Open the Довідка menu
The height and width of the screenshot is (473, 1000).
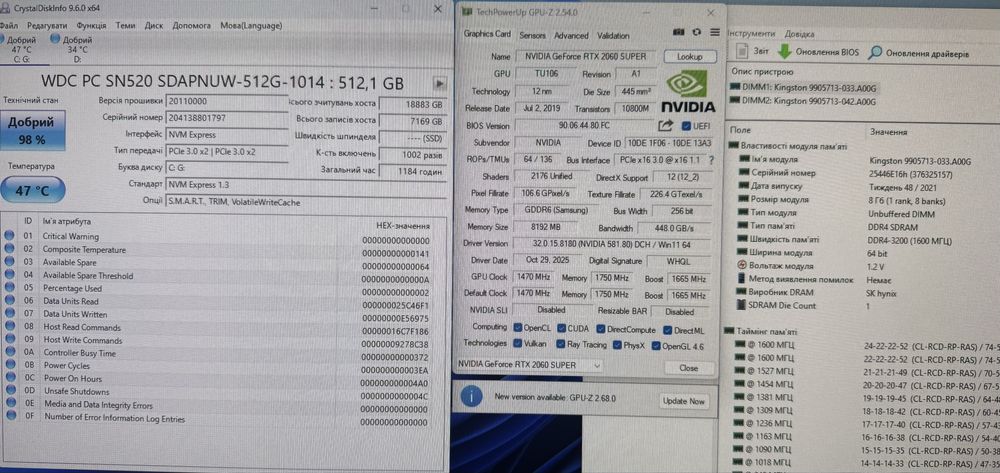point(799,34)
